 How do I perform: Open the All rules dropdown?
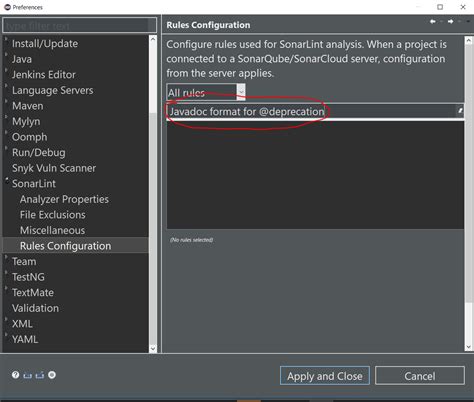pos(206,92)
